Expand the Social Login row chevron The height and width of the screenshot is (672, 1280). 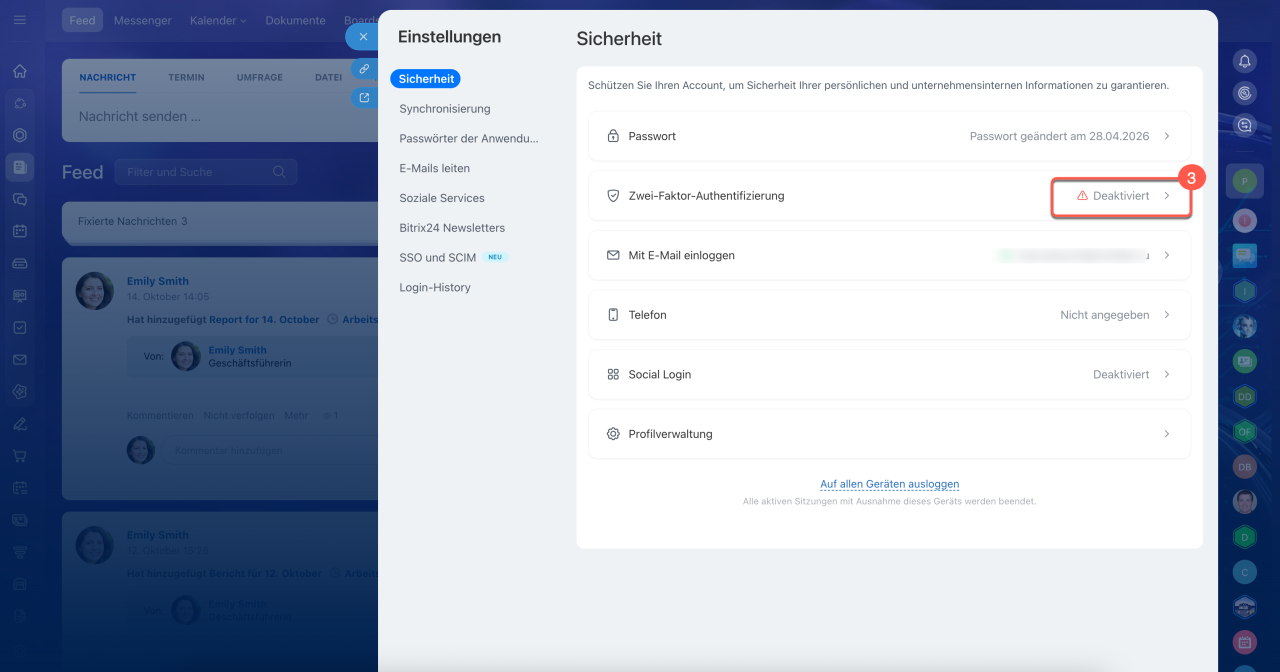pos(1167,374)
